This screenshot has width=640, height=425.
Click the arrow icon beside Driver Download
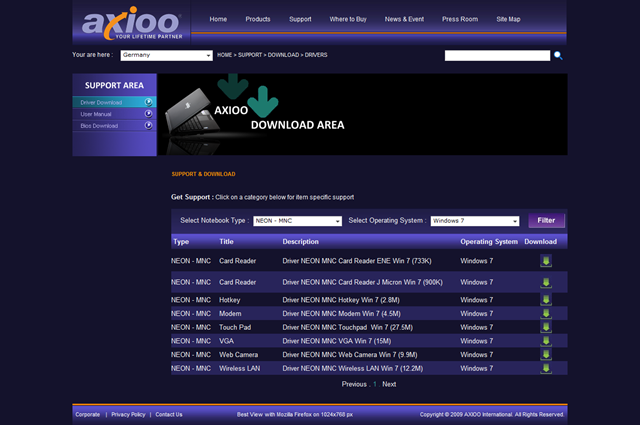tap(149, 102)
